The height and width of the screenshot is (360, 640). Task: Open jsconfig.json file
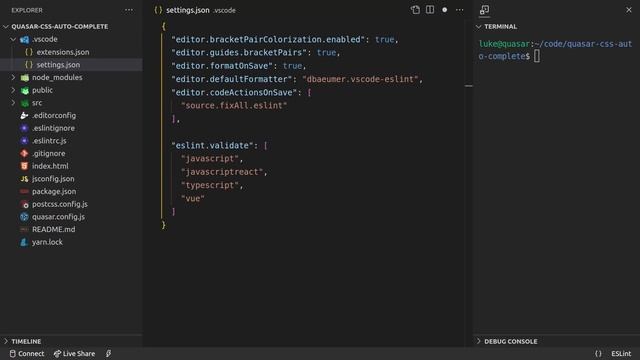click(x=53, y=178)
